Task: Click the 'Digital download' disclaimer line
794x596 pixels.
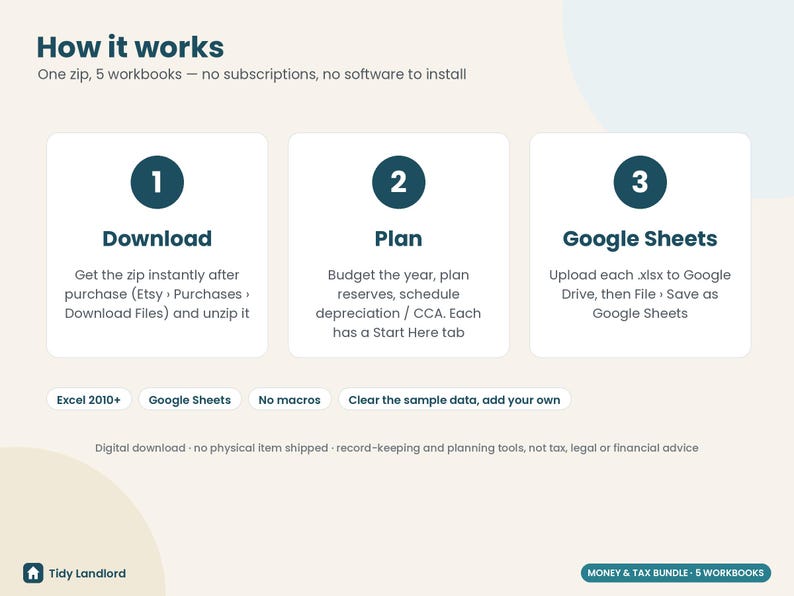Action: (x=397, y=448)
